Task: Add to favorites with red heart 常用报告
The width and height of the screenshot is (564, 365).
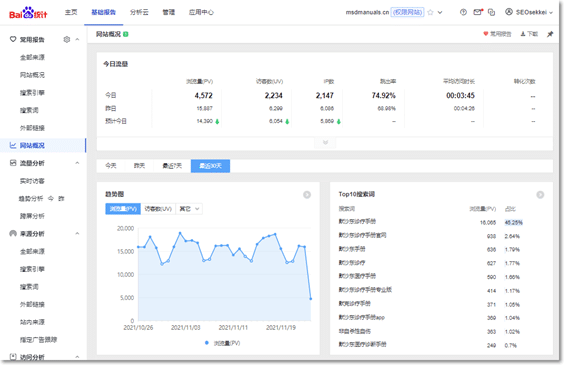Action: click(497, 34)
